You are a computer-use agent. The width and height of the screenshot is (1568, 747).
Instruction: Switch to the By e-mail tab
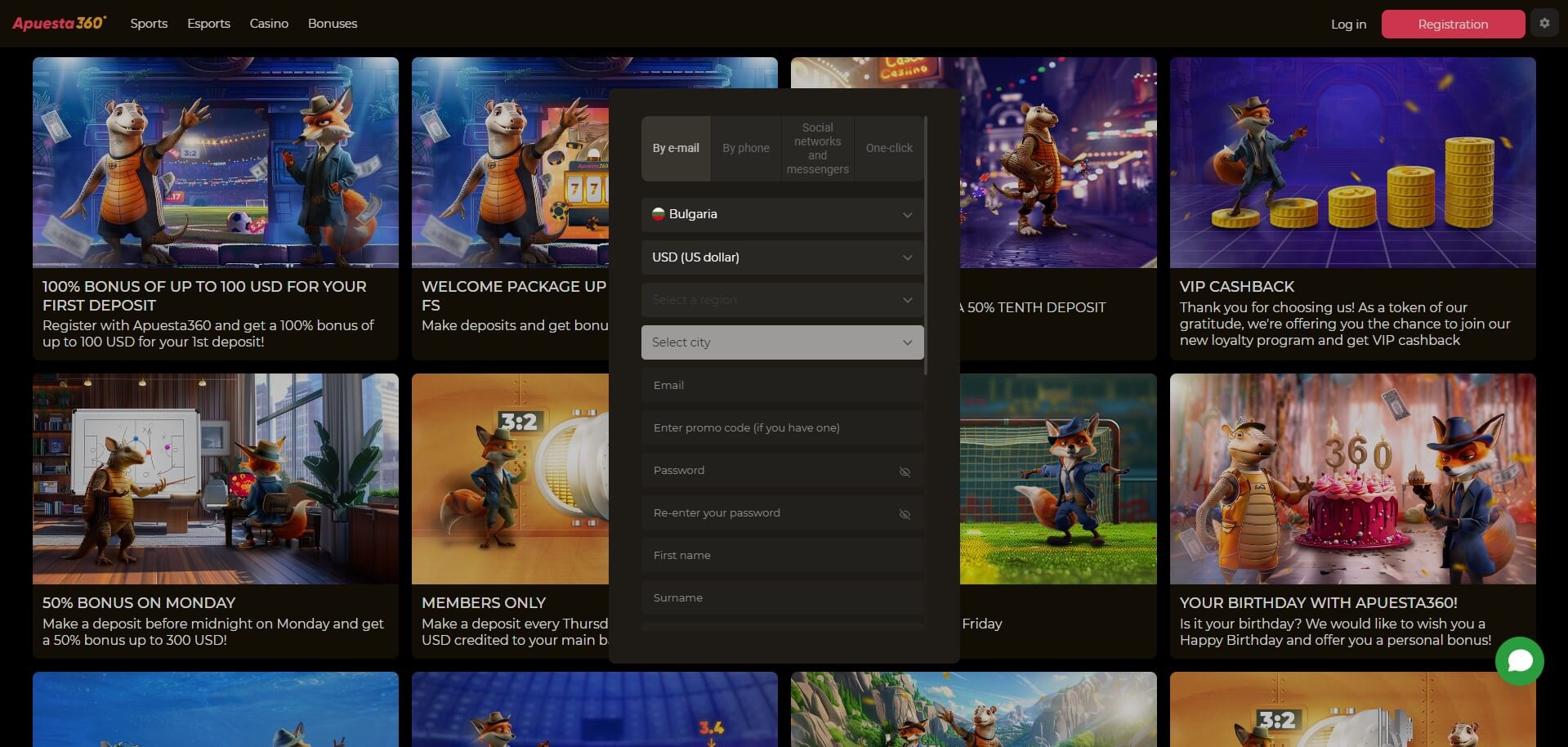[x=676, y=149]
